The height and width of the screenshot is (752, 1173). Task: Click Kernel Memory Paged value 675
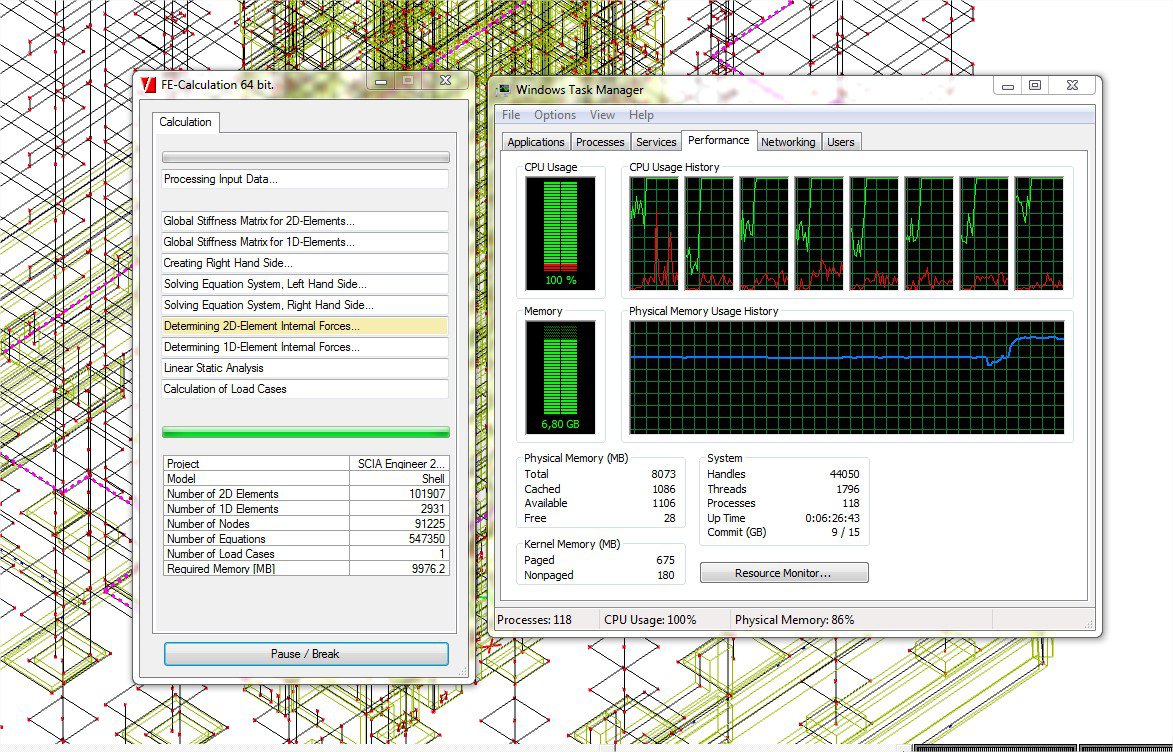[665, 560]
